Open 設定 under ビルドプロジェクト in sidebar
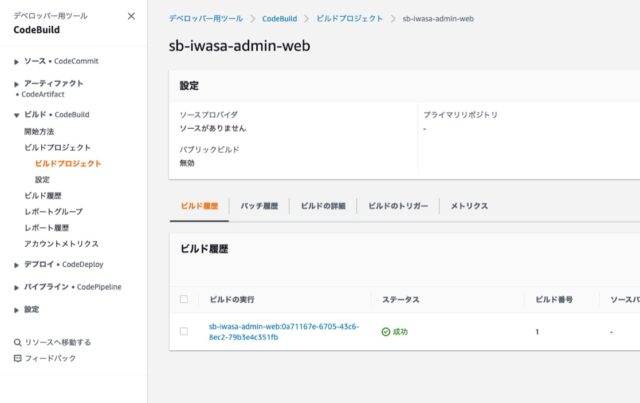This screenshot has height=403, width=640. 42,180
